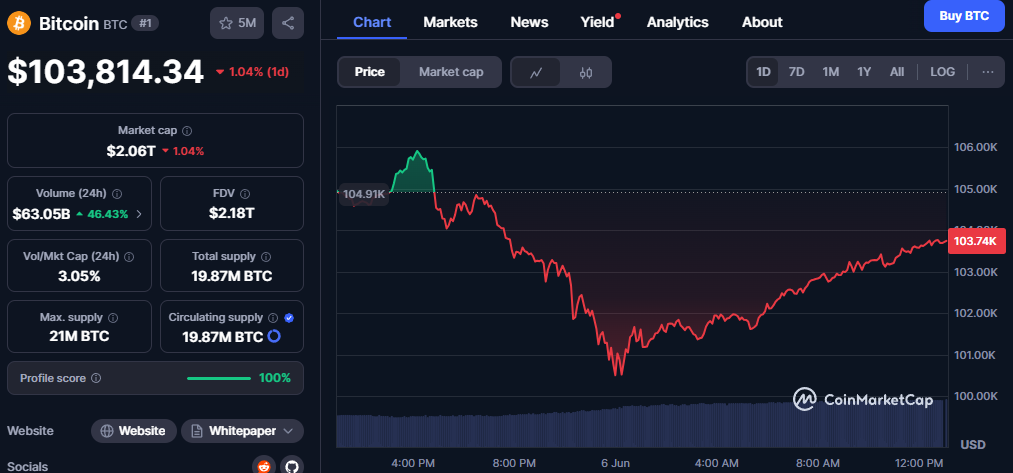Click the Buy BTC button
This screenshot has height=473, width=1013.
coord(963,16)
